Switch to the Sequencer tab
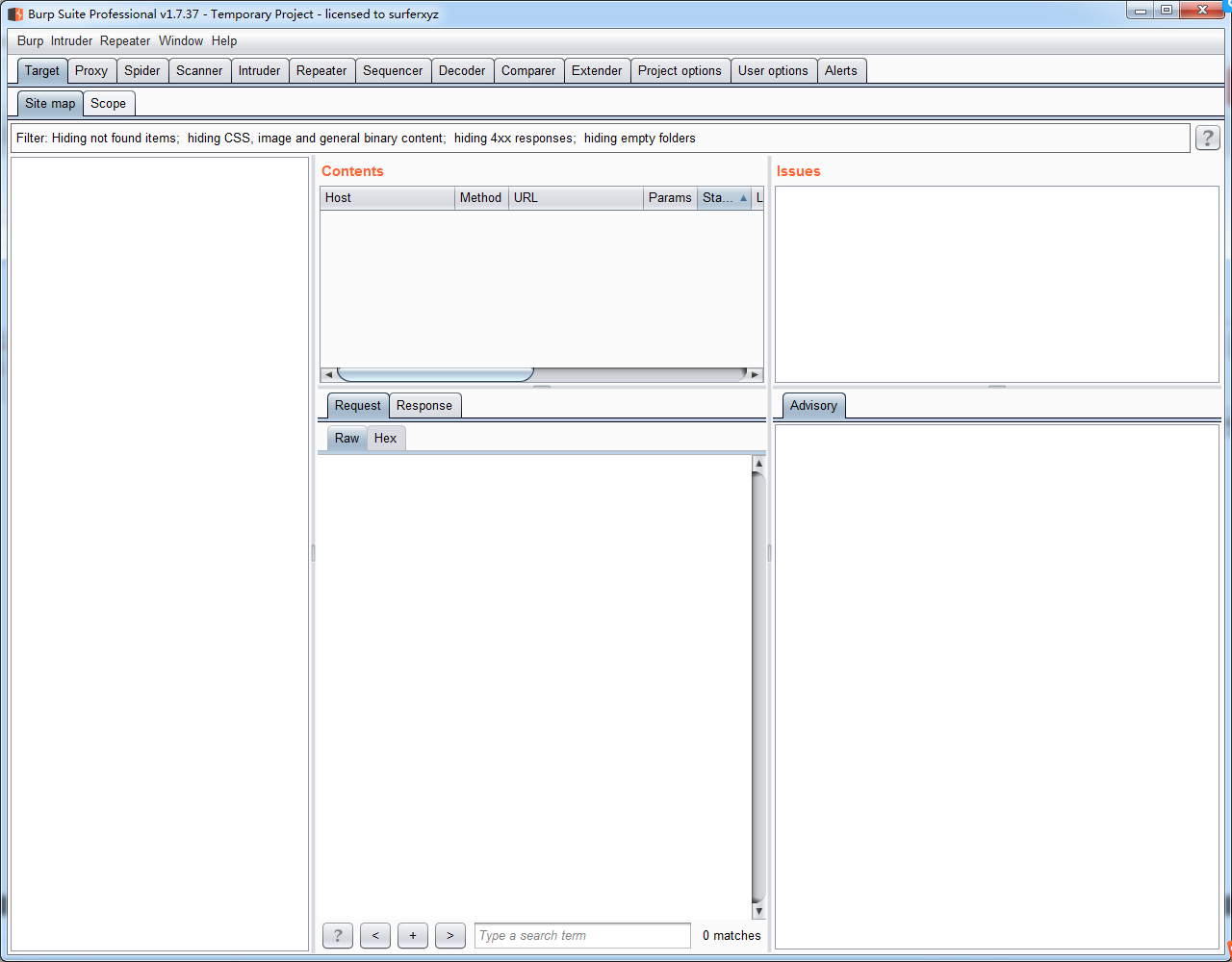1232x962 pixels. 393,71
